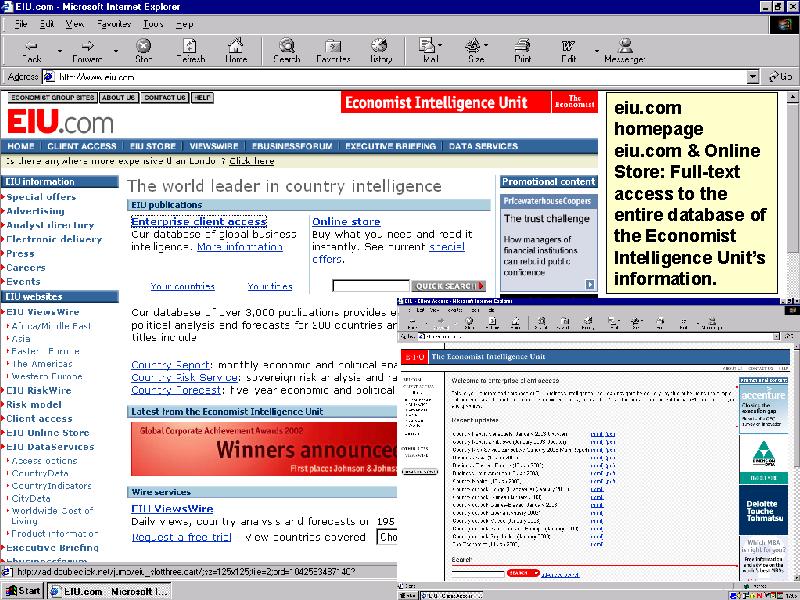800x600 pixels.
Task: Print the page with Print icon
Action: pos(522,51)
